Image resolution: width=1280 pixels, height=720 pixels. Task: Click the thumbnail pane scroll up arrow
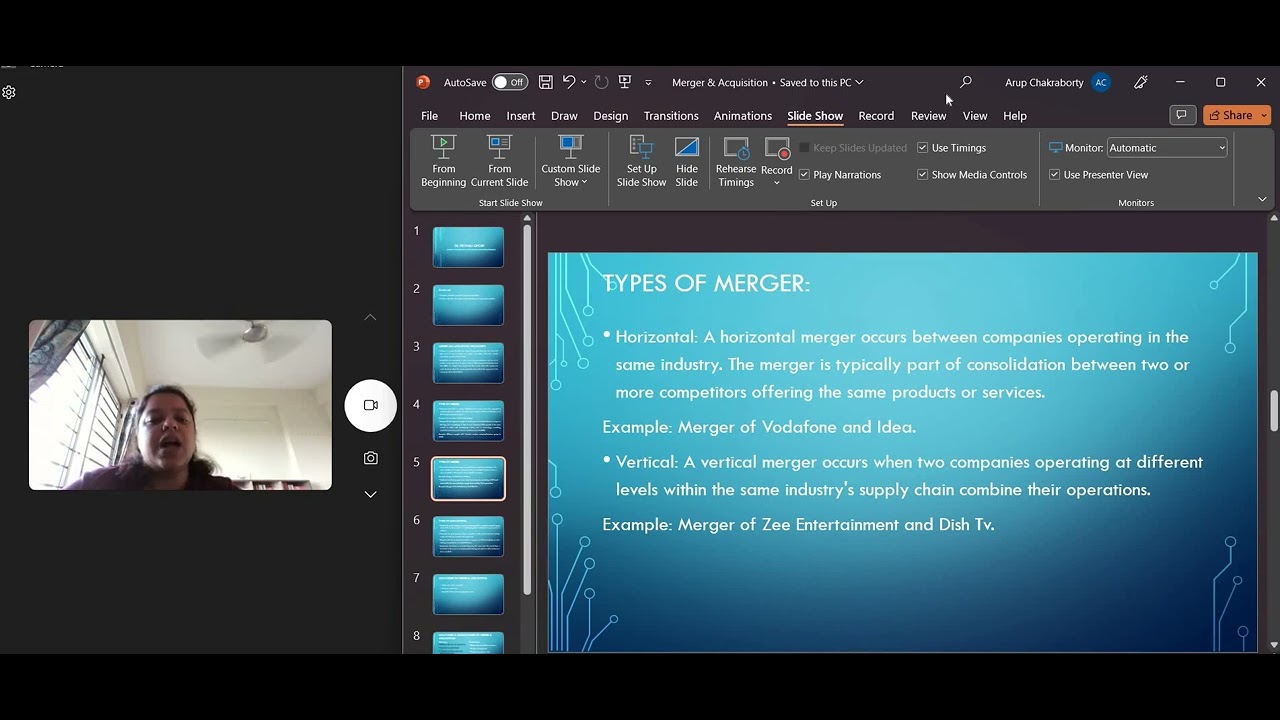coord(527,218)
